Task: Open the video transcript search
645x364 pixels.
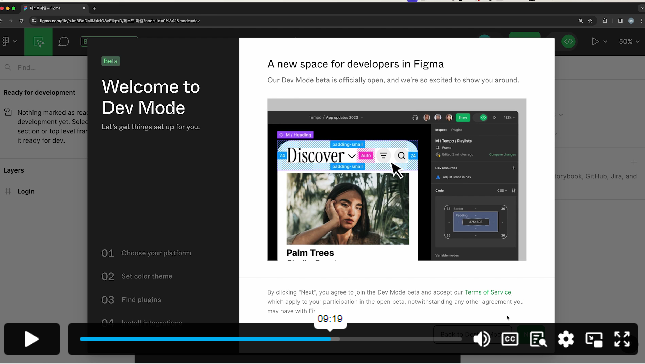Action: (x=538, y=339)
